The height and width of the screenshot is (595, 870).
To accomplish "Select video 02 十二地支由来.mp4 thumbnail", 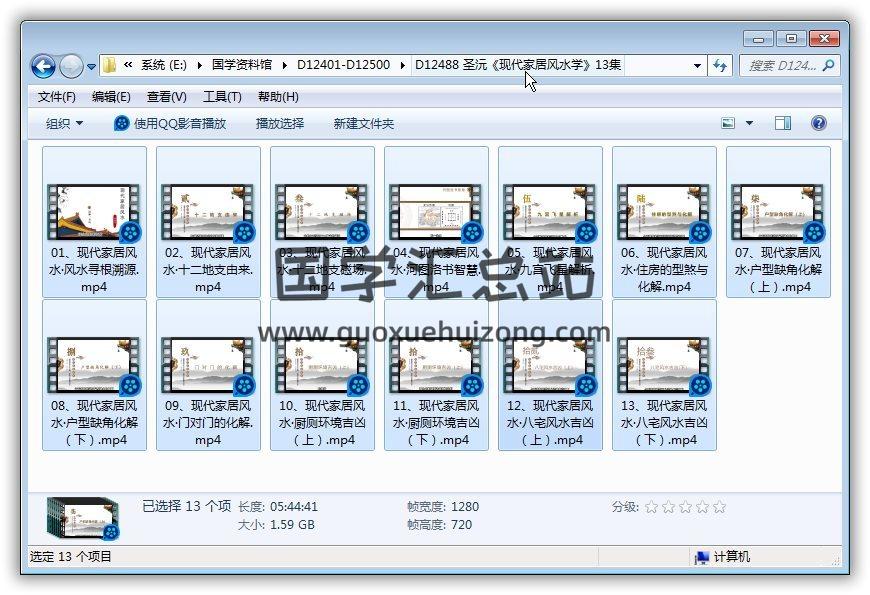I will pyautogui.click(x=208, y=213).
